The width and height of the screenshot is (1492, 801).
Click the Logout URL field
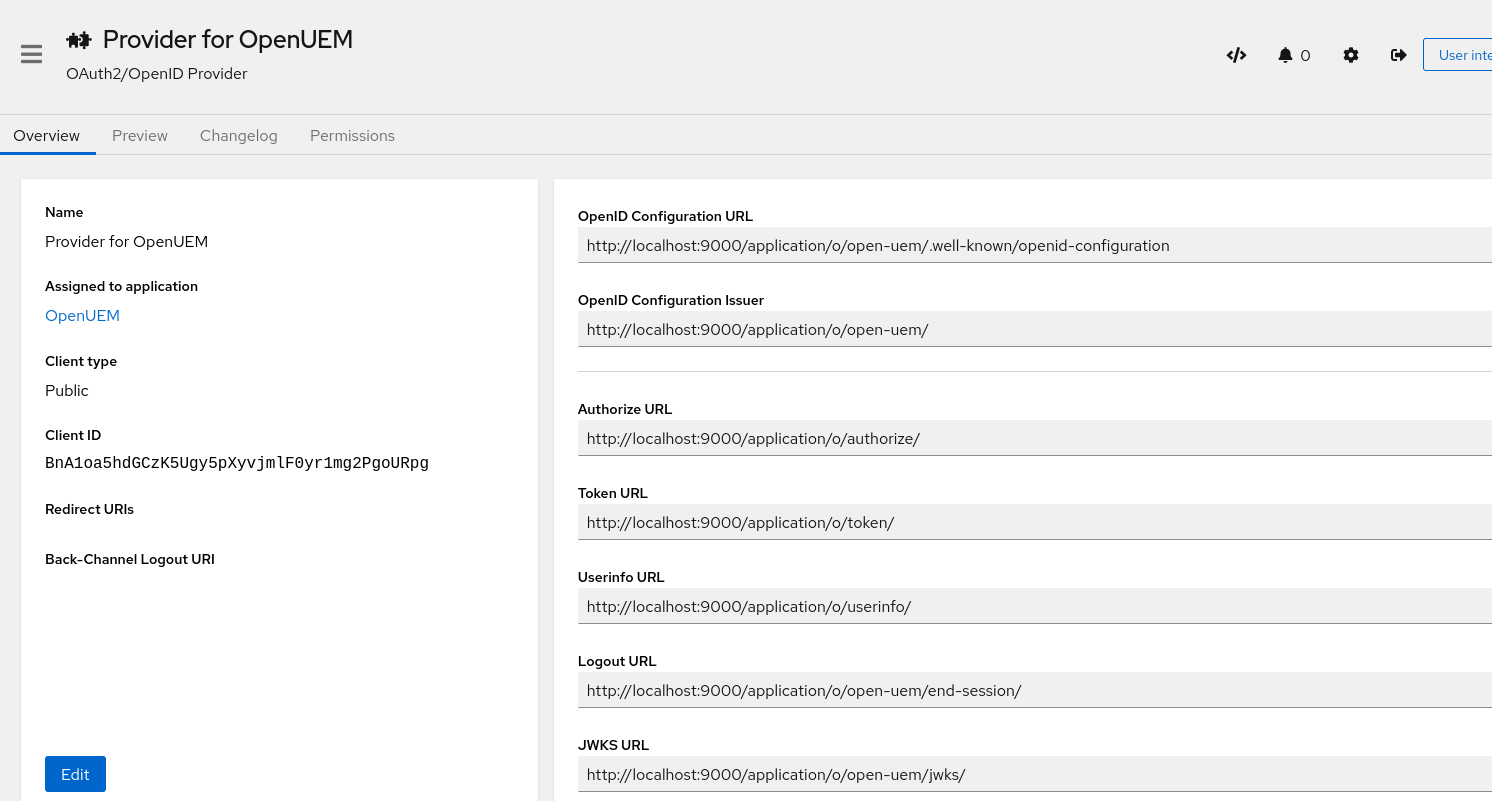point(1000,690)
